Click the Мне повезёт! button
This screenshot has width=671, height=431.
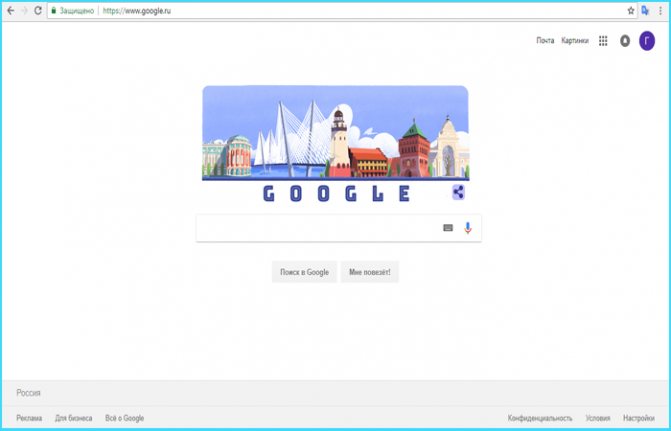[370, 272]
